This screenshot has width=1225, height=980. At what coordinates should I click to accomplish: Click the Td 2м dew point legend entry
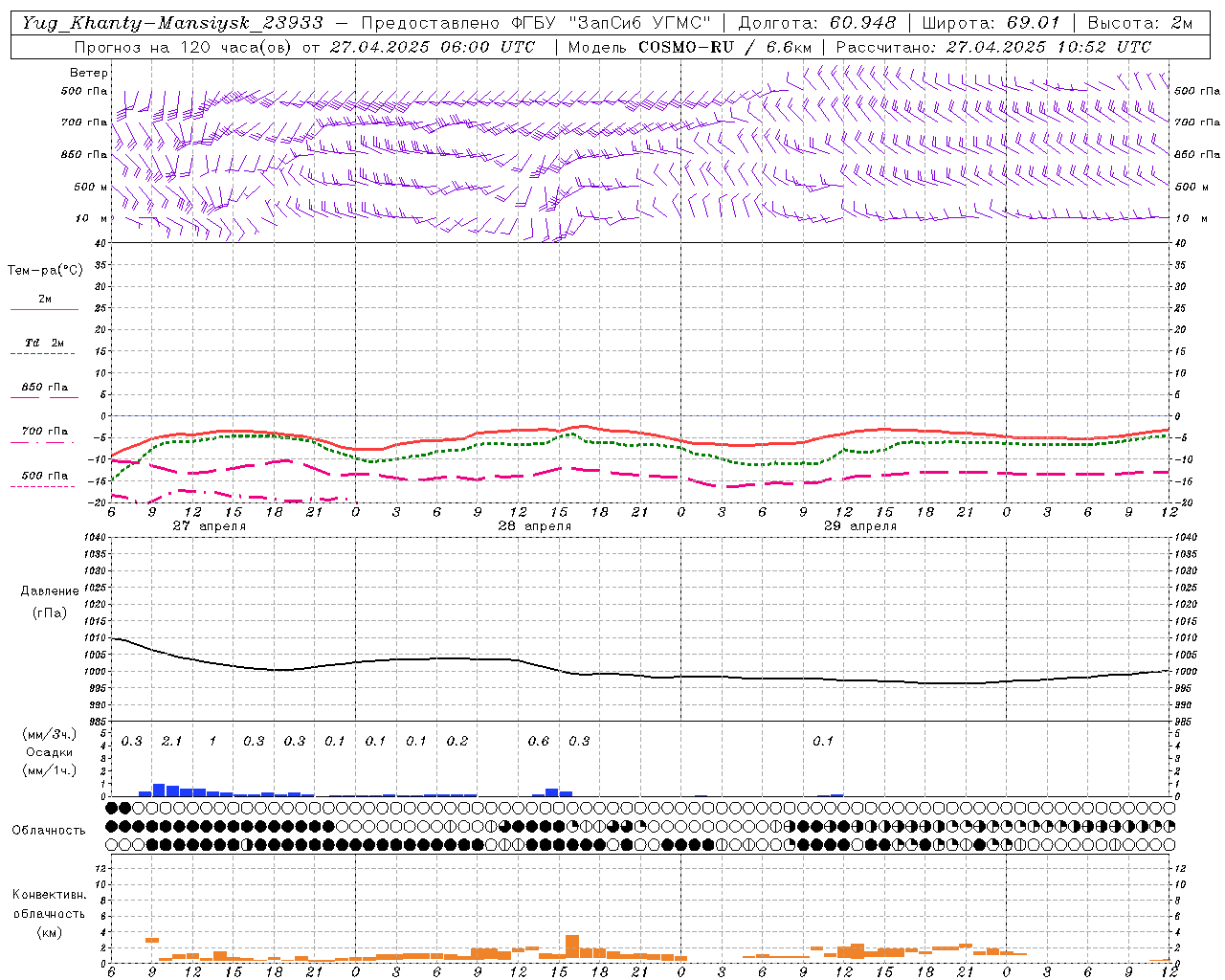point(44,344)
